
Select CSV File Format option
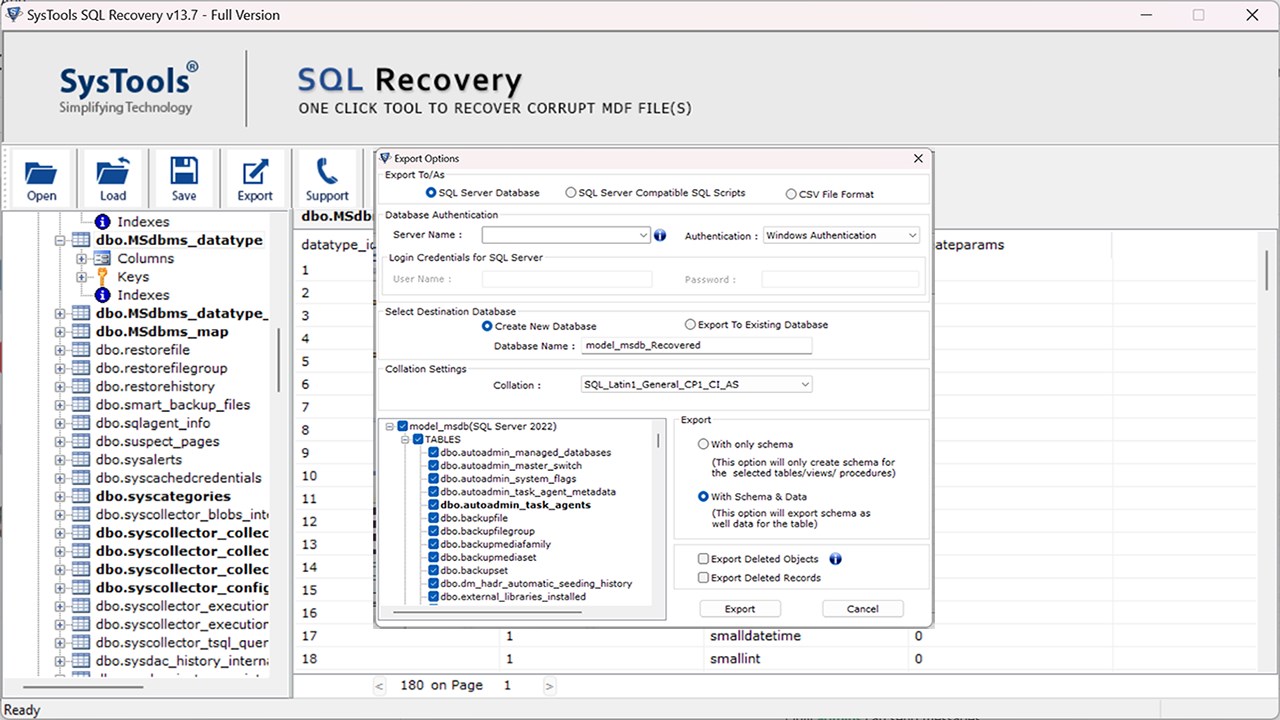(791, 194)
